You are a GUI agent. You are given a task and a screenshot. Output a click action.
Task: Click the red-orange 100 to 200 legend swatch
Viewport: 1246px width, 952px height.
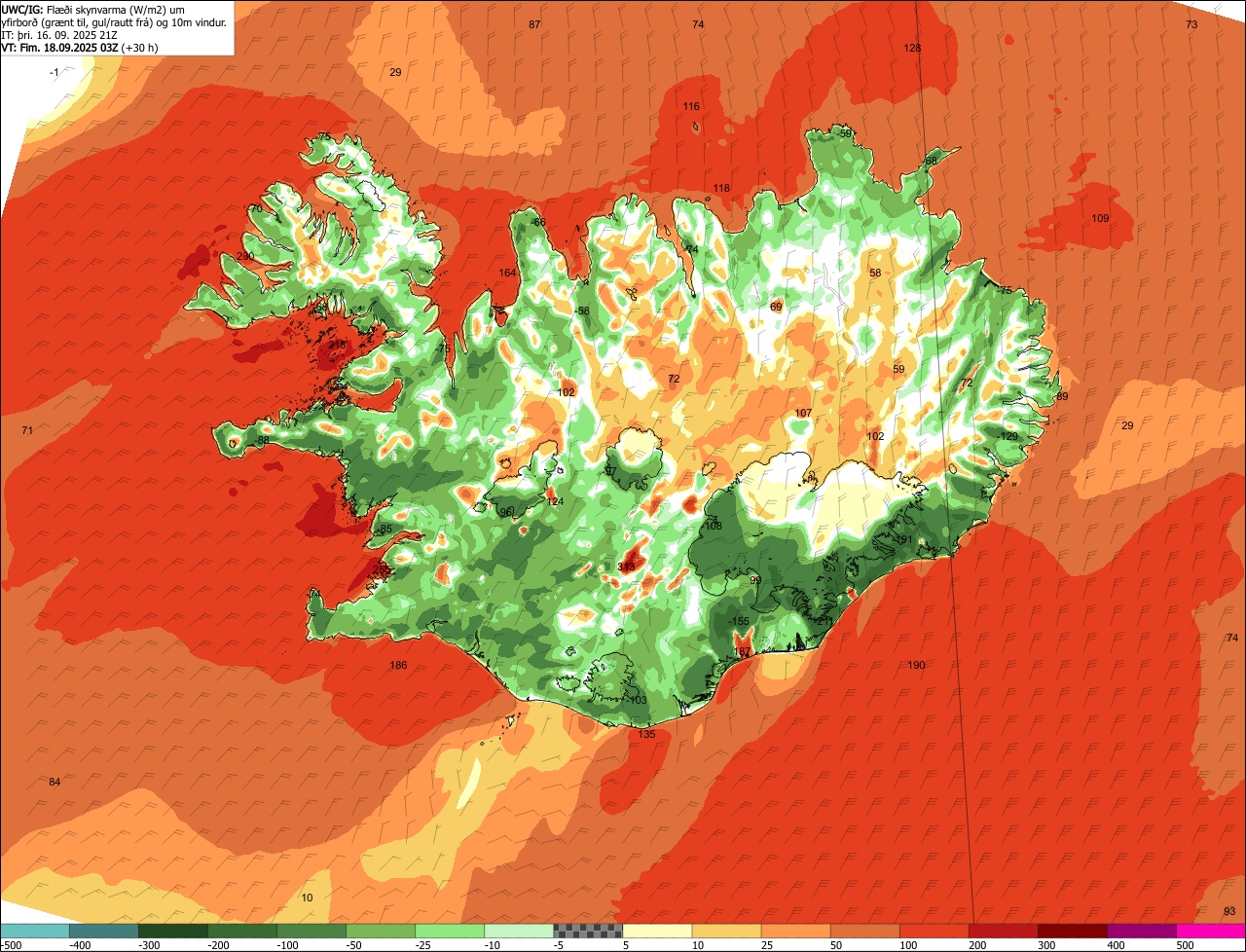click(934, 931)
